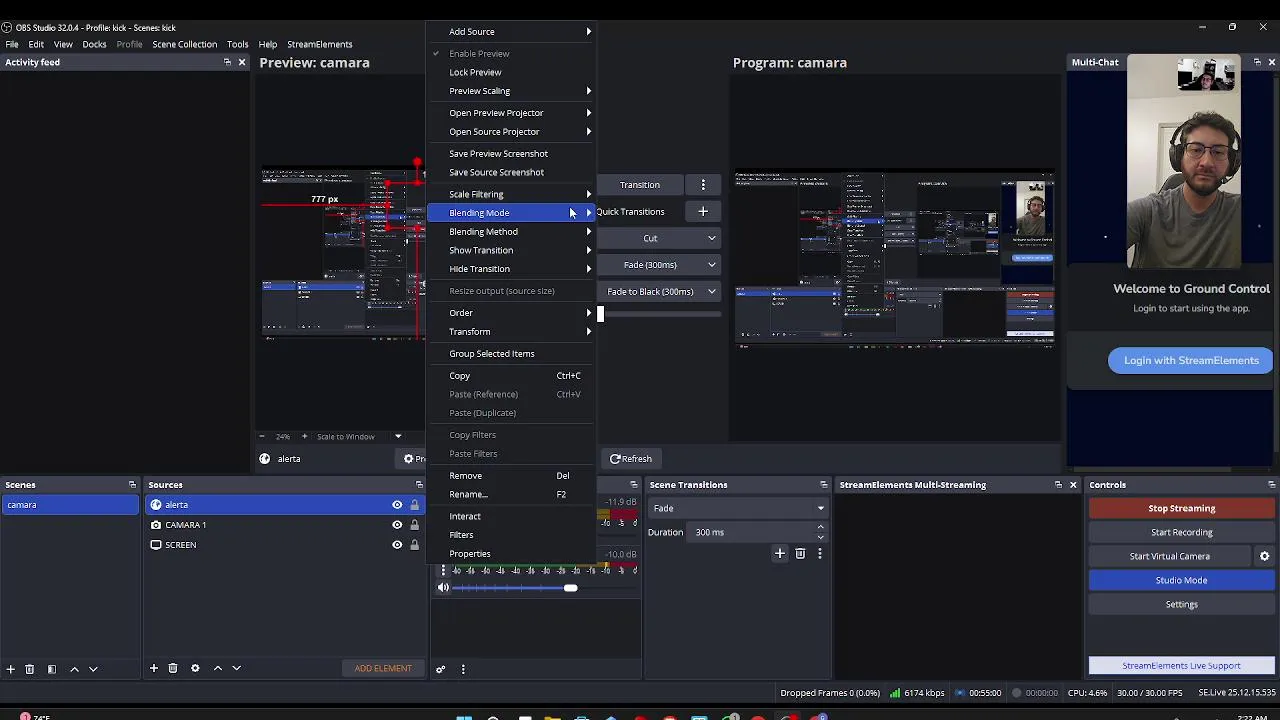The image size is (1280, 720).
Task: Toggle lock for alerta source
Action: tap(414, 505)
